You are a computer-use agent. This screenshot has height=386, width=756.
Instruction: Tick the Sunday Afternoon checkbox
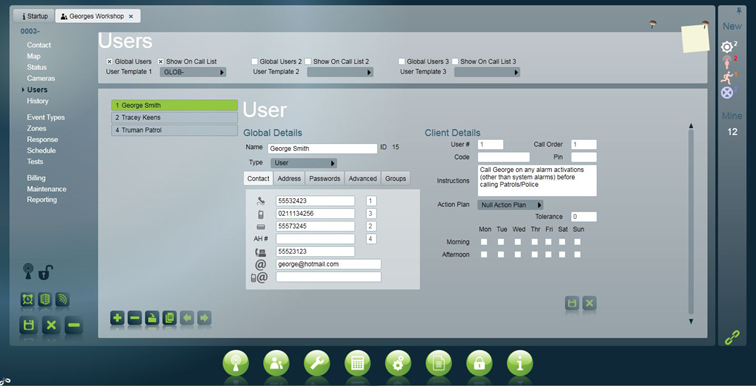[x=578, y=254]
